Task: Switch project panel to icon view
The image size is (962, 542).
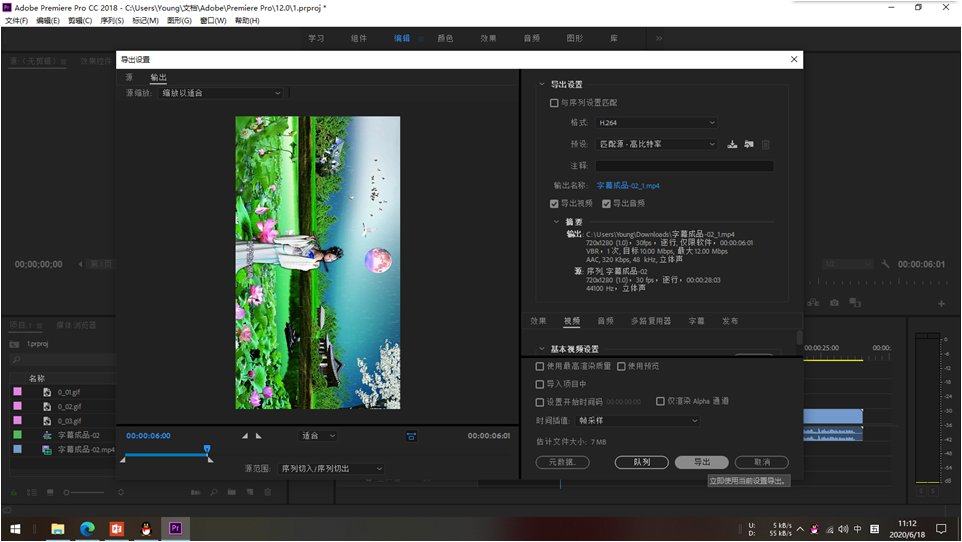Action: tap(50, 492)
